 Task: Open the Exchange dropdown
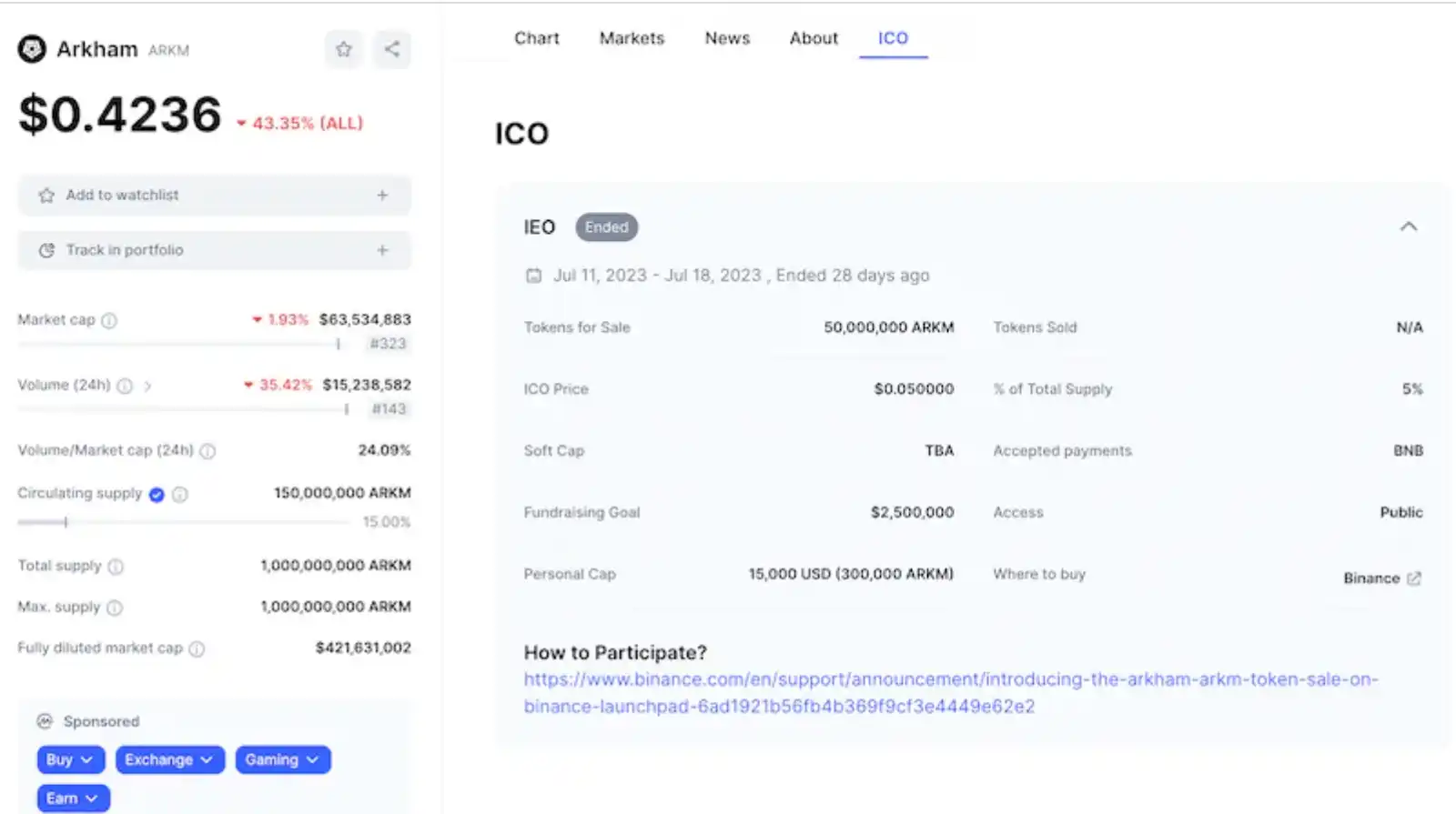pos(170,759)
